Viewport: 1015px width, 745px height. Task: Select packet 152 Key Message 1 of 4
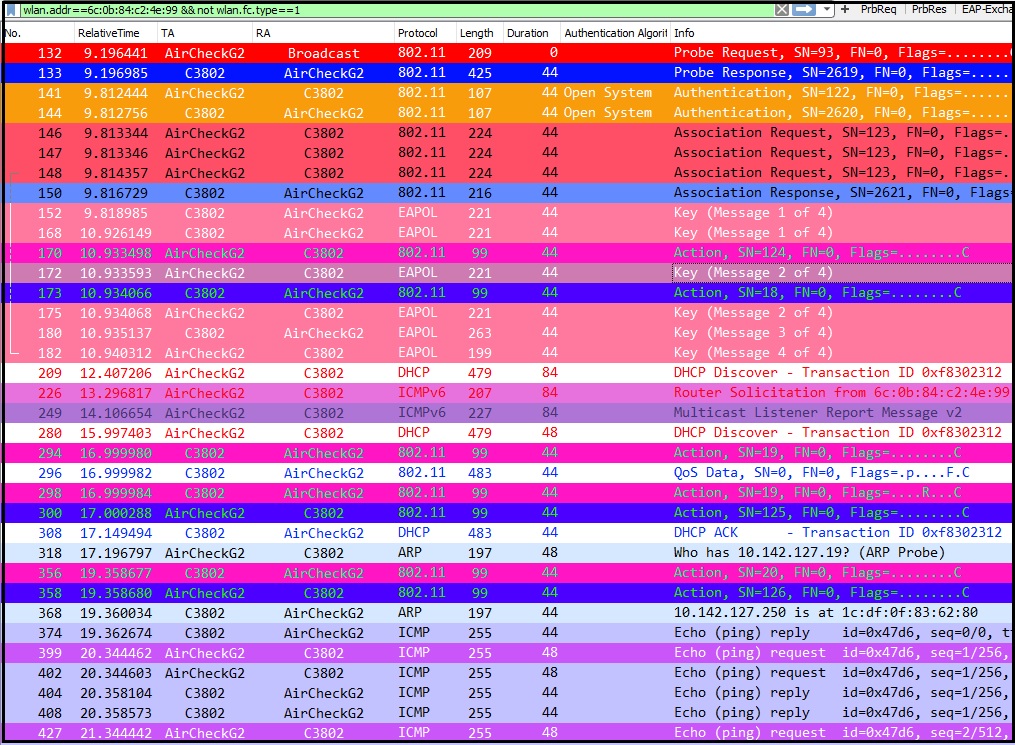pyautogui.click(x=508, y=213)
